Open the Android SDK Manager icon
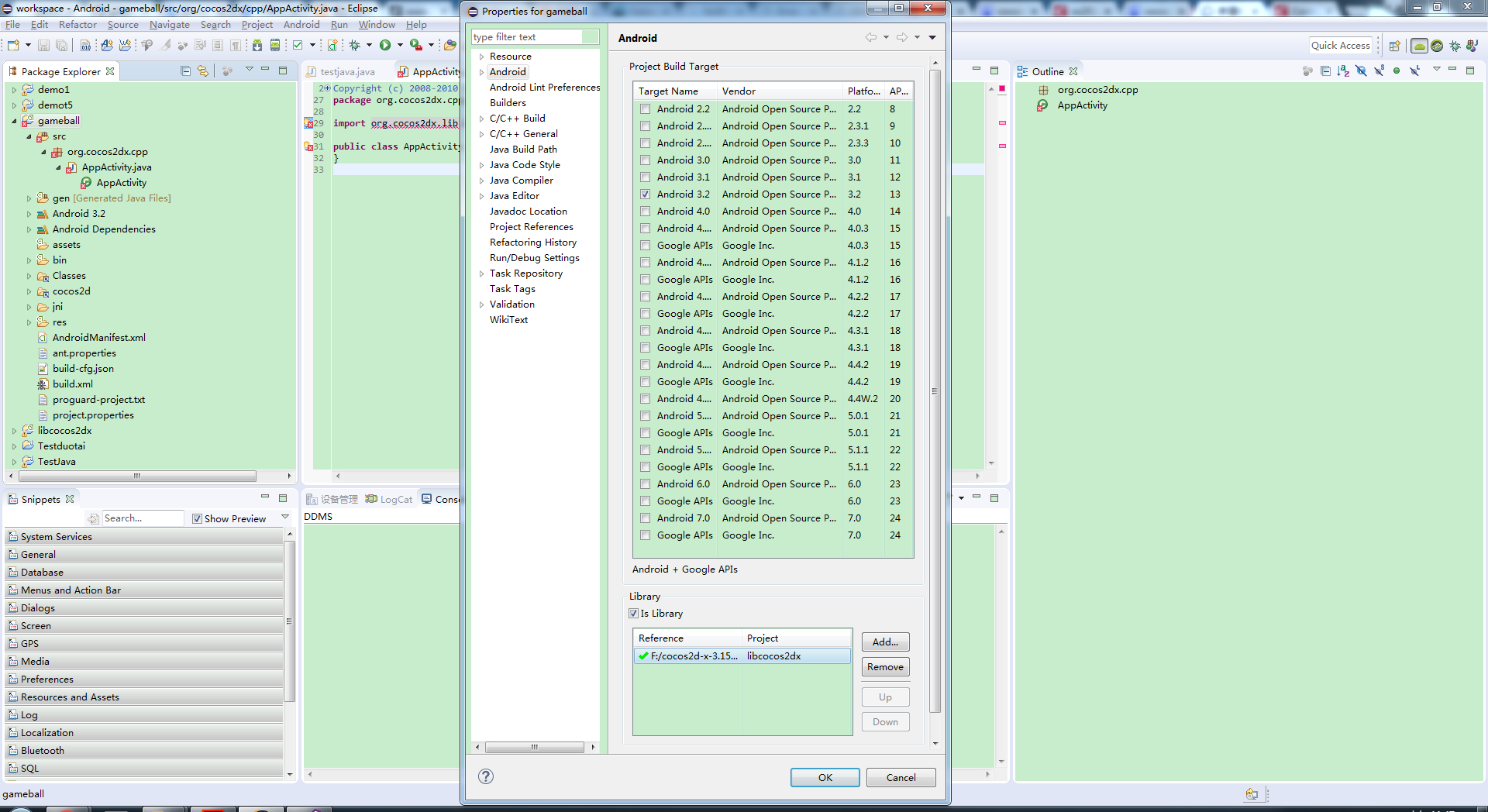 (257, 45)
